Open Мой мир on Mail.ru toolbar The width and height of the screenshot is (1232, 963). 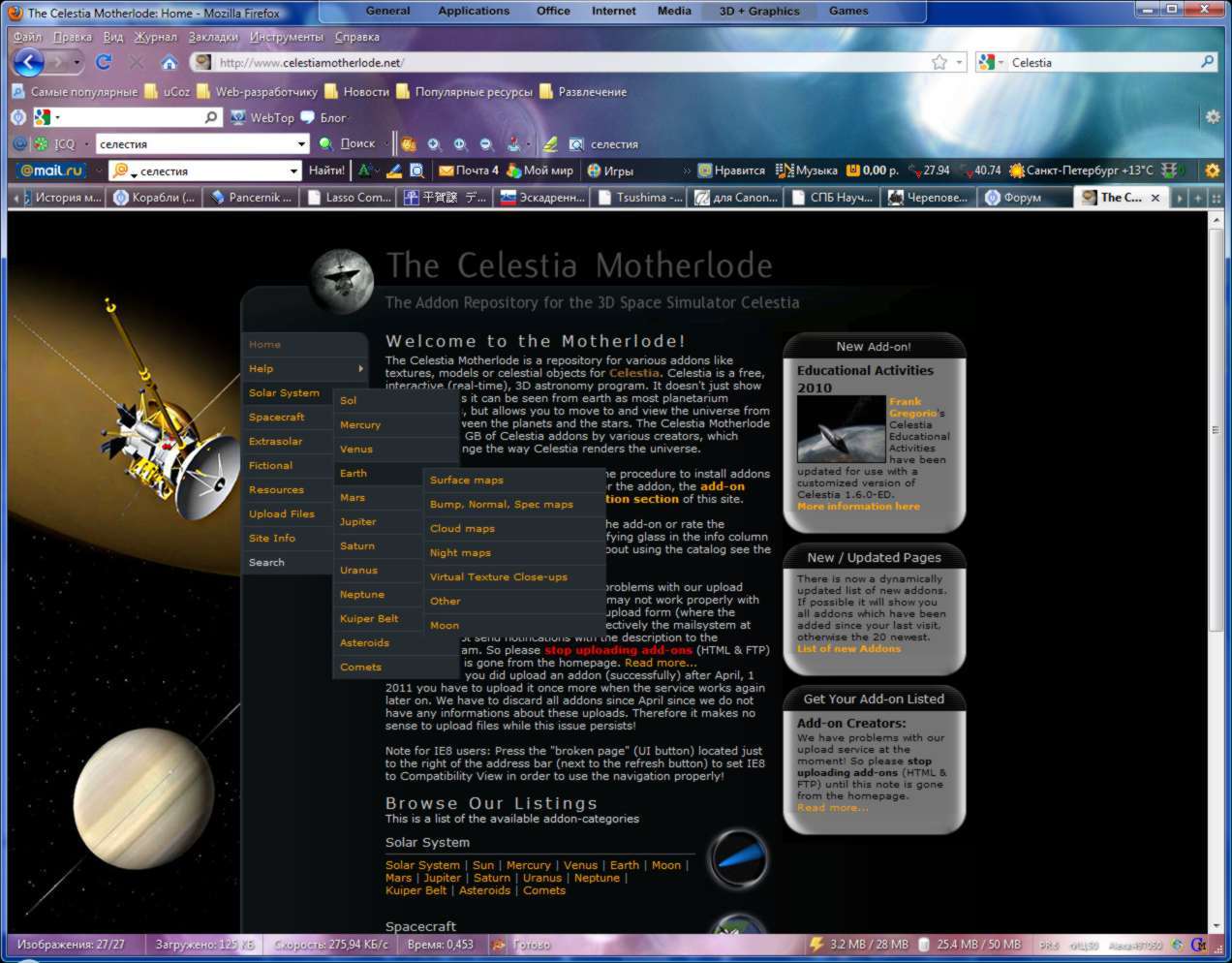click(540, 171)
